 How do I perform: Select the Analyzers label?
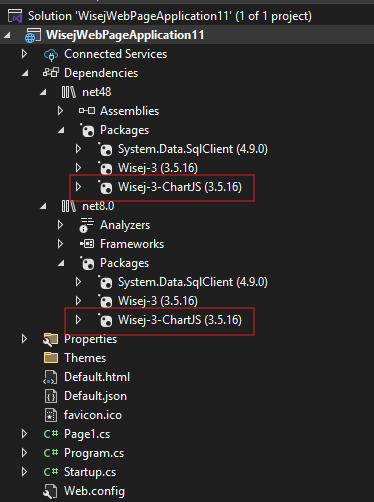(x=125, y=225)
